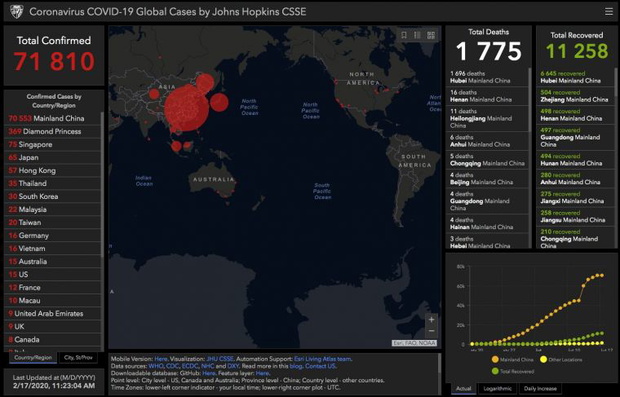The width and height of the screenshot is (620, 397).
Task: Select France in the country list
Action: pyautogui.click(x=53, y=287)
